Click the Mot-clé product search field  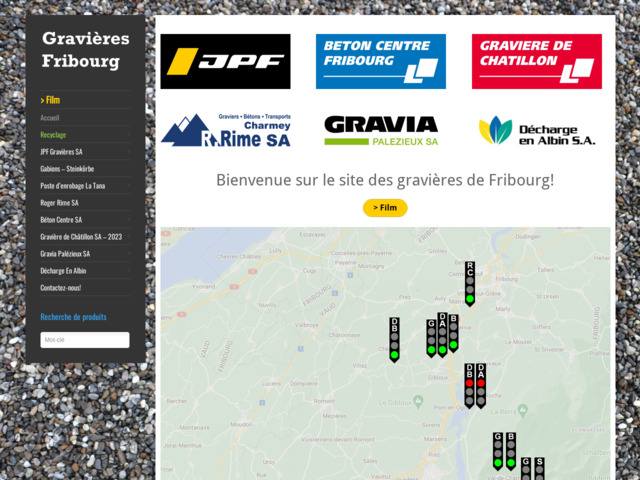pyautogui.click(x=85, y=340)
